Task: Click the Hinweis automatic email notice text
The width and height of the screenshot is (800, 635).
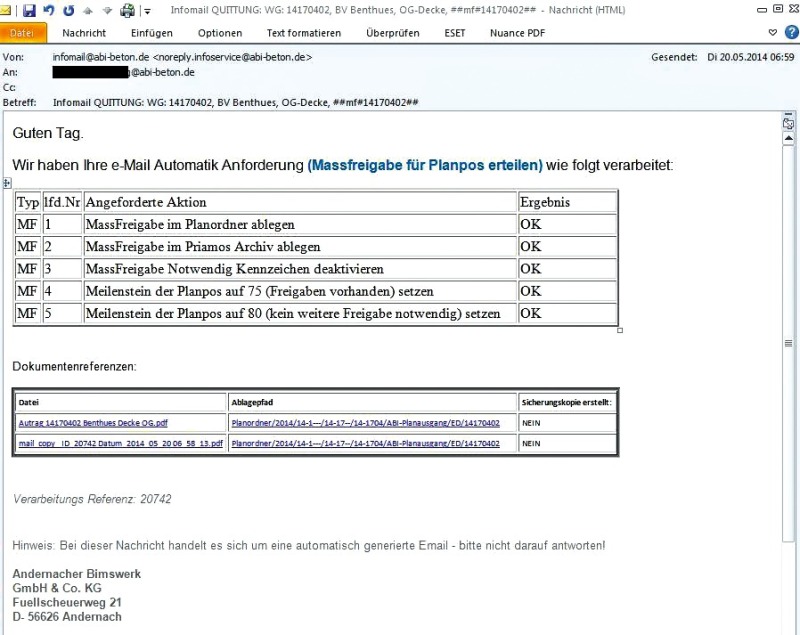Action: (x=309, y=546)
